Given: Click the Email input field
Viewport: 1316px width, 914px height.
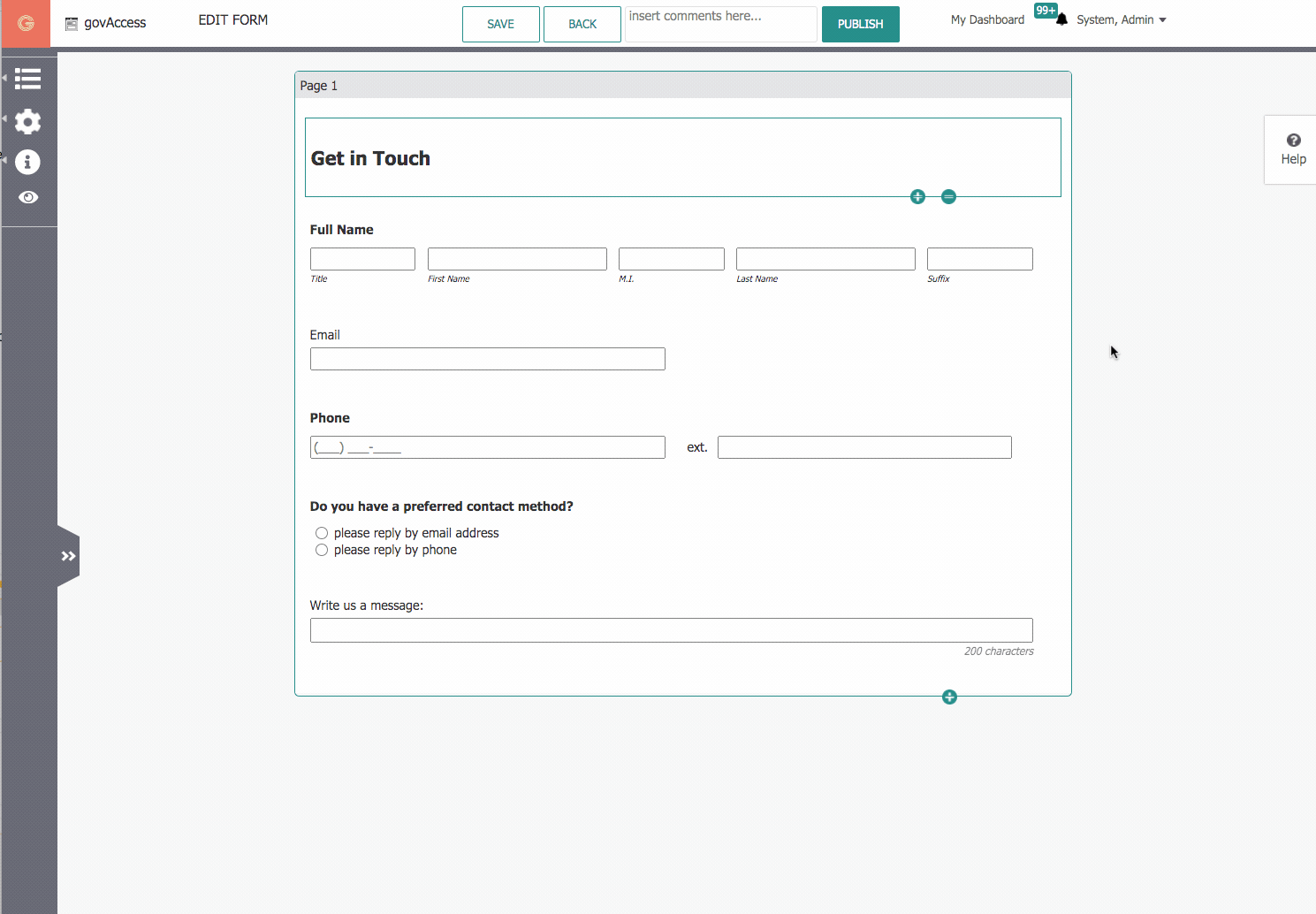Looking at the screenshot, I should [x=488, y=359].
